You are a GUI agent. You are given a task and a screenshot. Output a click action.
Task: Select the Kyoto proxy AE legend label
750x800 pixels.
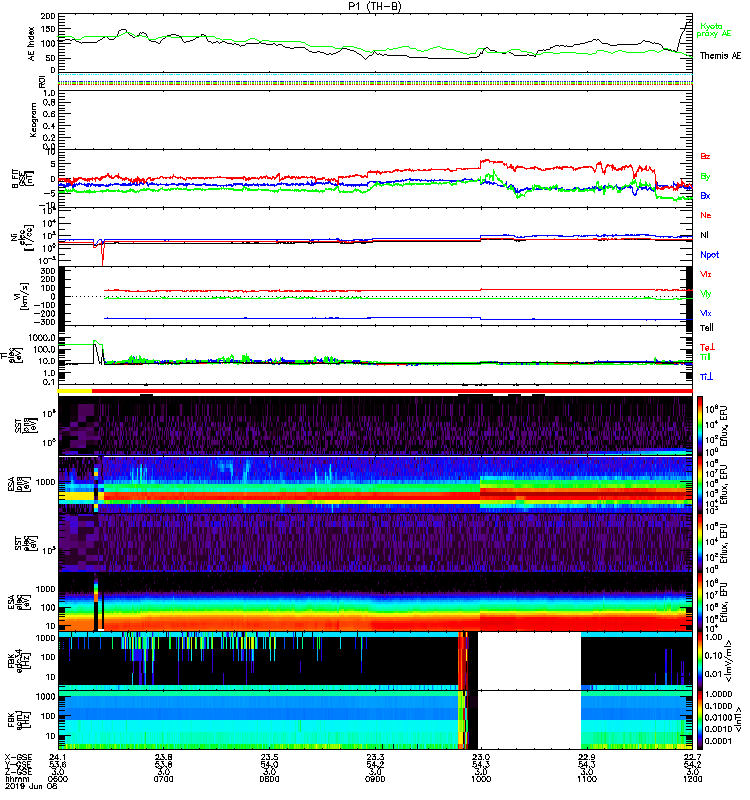click(714, 30)
